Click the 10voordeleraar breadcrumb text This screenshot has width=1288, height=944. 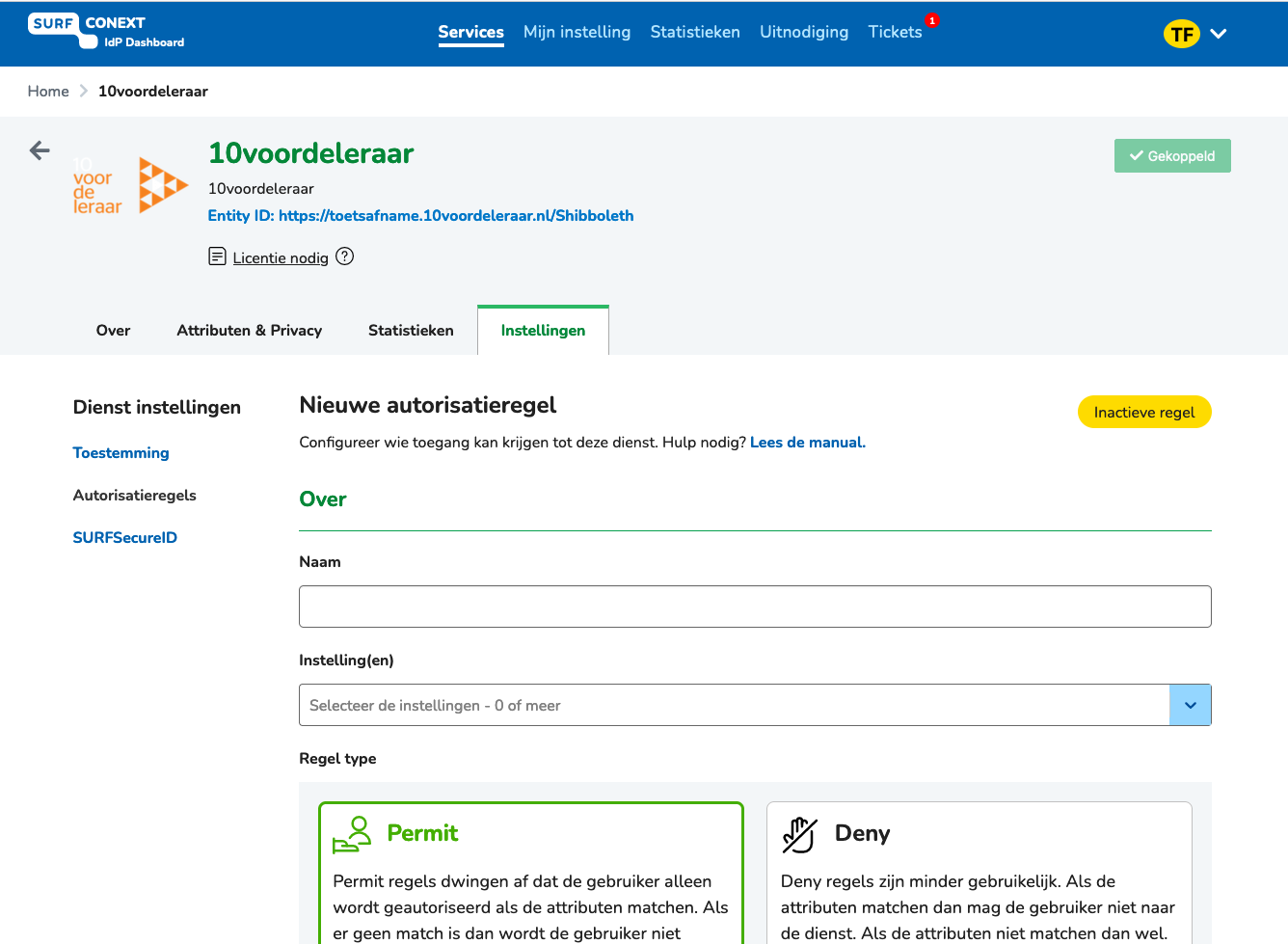(153, 91)
